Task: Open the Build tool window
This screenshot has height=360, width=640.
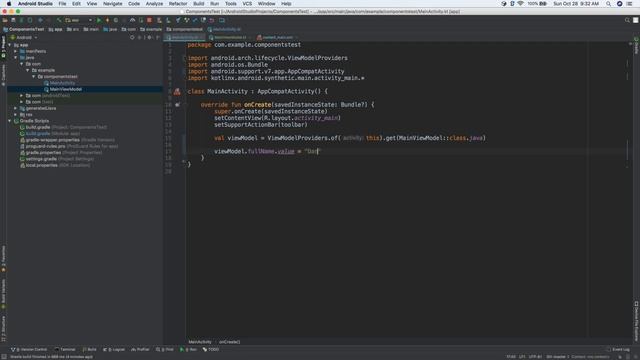Action: coord(89,349)
